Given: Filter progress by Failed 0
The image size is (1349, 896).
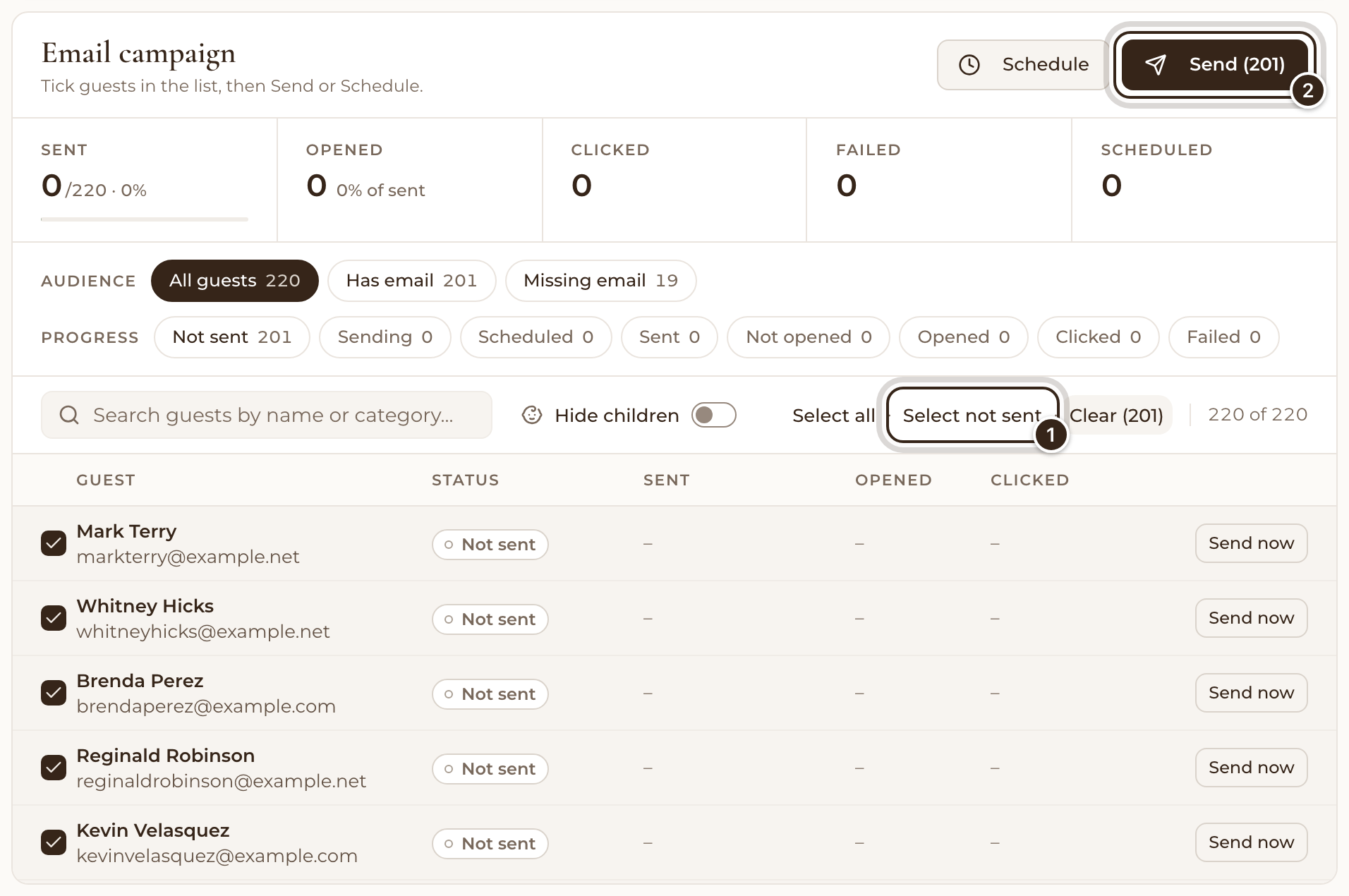Looking at the screenshot, I should point(1224,337).
